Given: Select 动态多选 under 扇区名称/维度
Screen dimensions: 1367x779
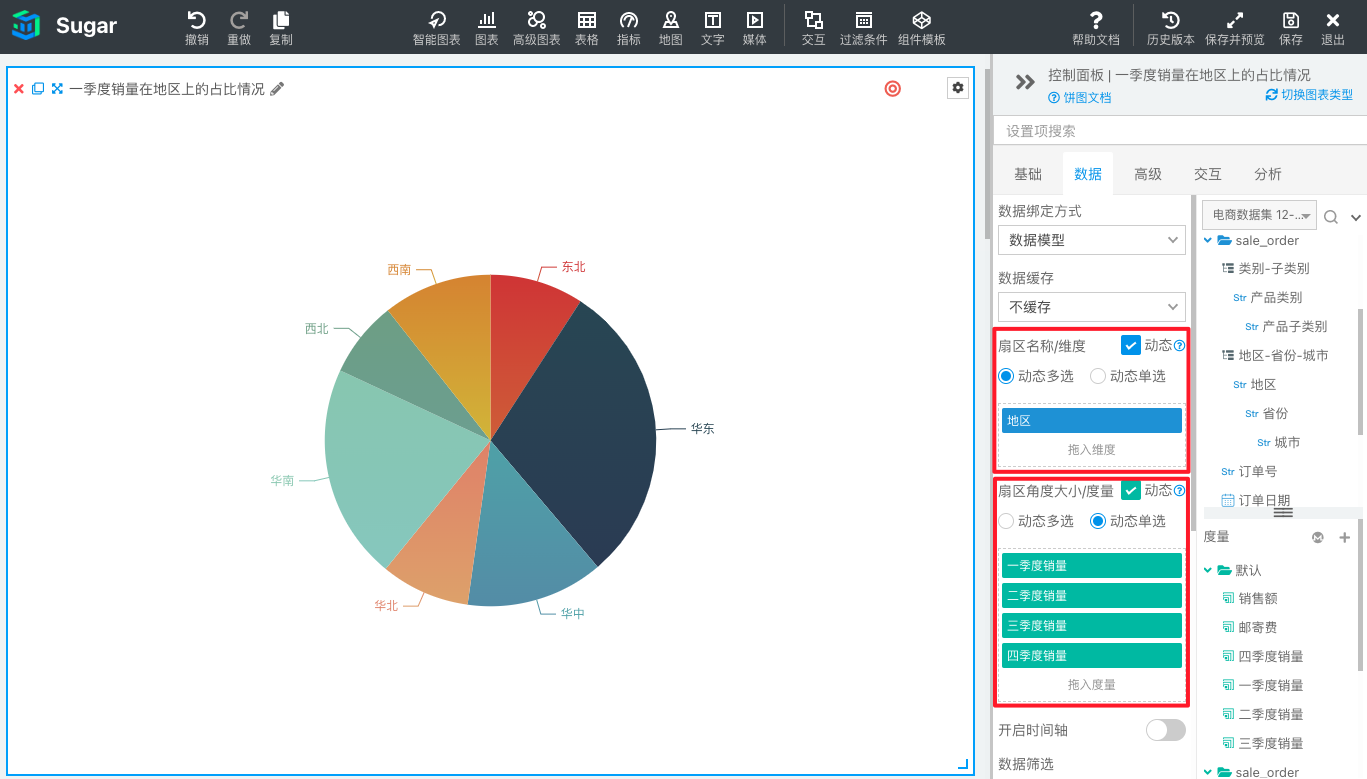Looking at the screenshot, I should coord(1006,376).
